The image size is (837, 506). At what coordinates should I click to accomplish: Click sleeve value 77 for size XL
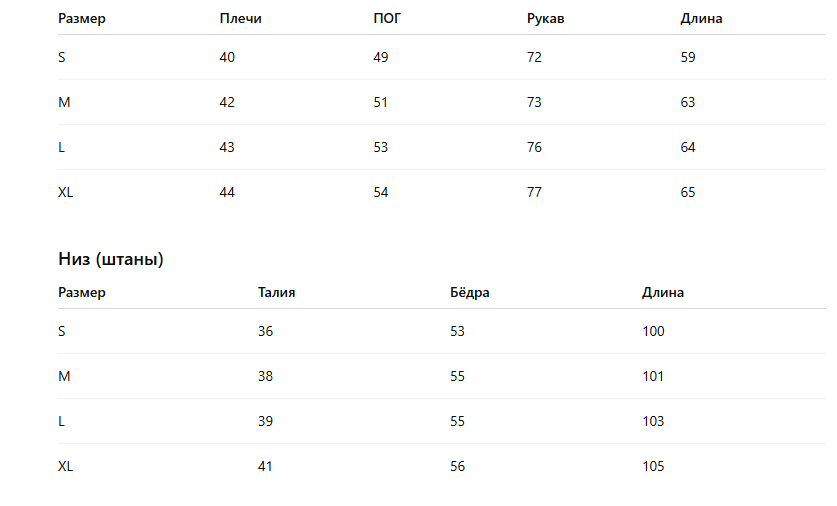(x=534, y=192)
